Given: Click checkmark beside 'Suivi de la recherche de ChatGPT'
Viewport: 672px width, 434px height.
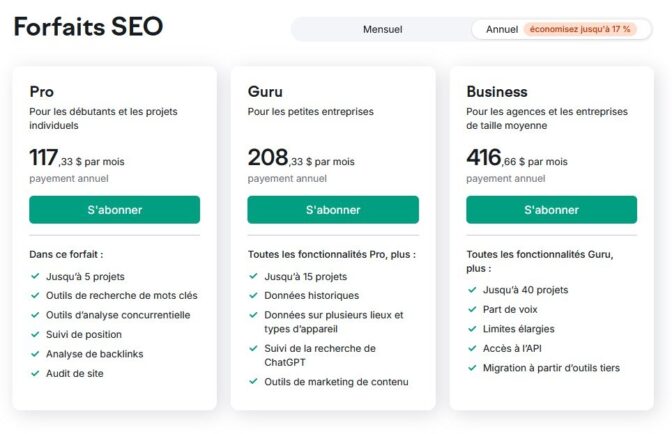Looking at the screenshot, I should tap(253, 348).
